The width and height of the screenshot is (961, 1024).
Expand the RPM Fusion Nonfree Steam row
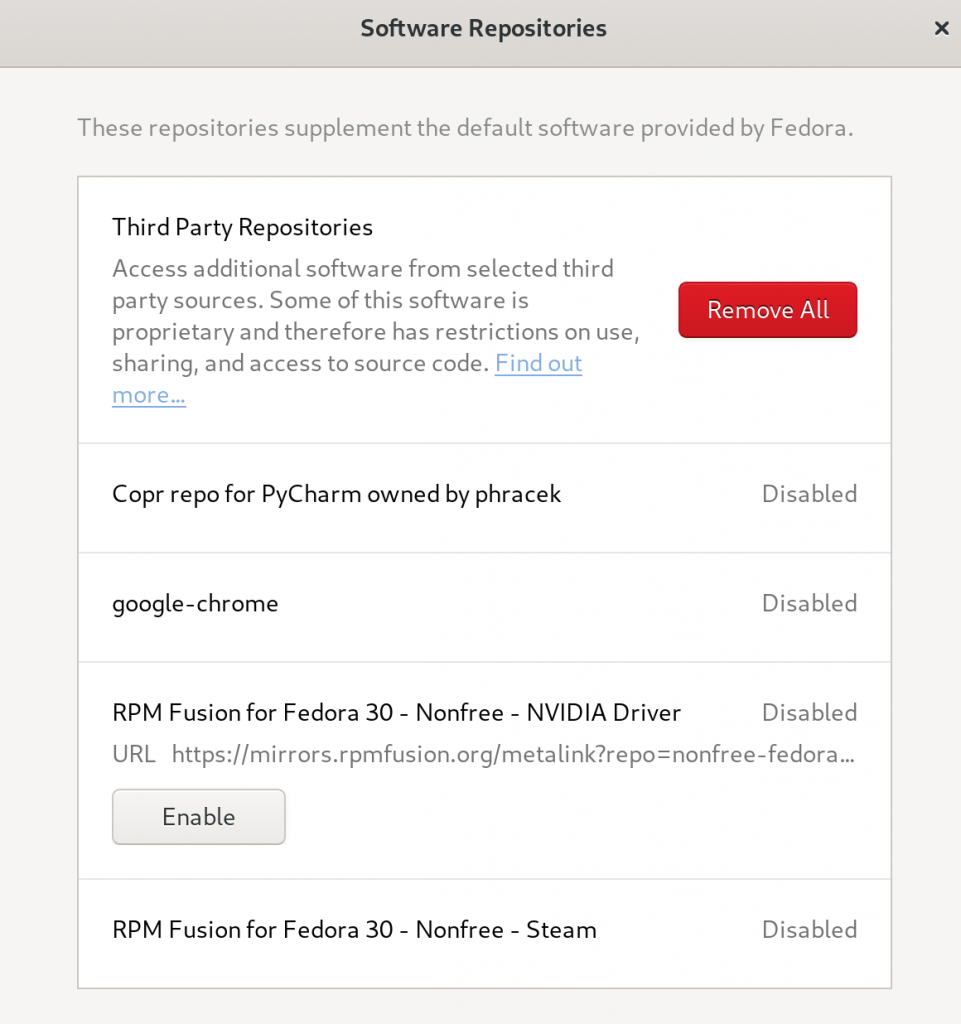(484, 933)
